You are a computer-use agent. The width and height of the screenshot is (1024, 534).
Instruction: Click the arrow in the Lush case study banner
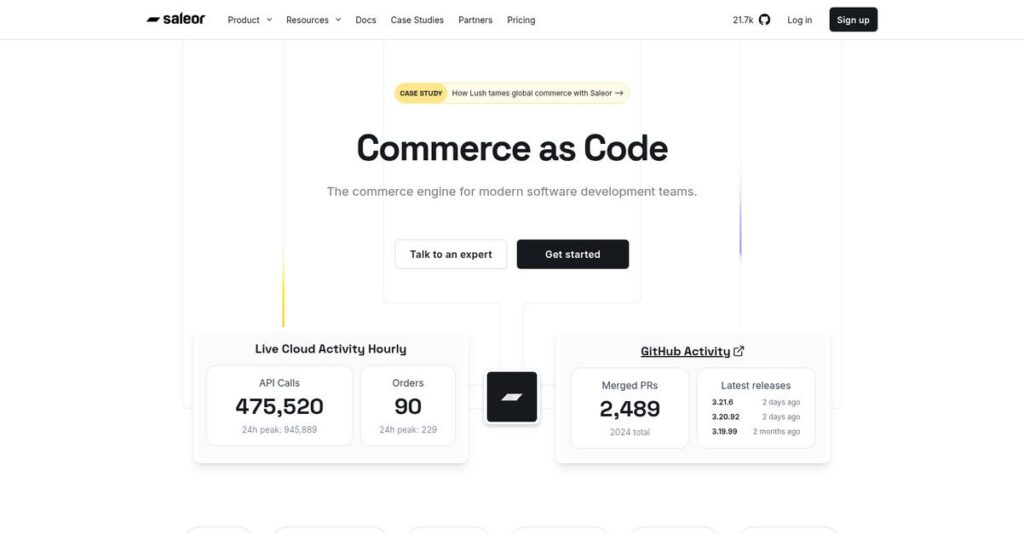[x=619, y=93]
